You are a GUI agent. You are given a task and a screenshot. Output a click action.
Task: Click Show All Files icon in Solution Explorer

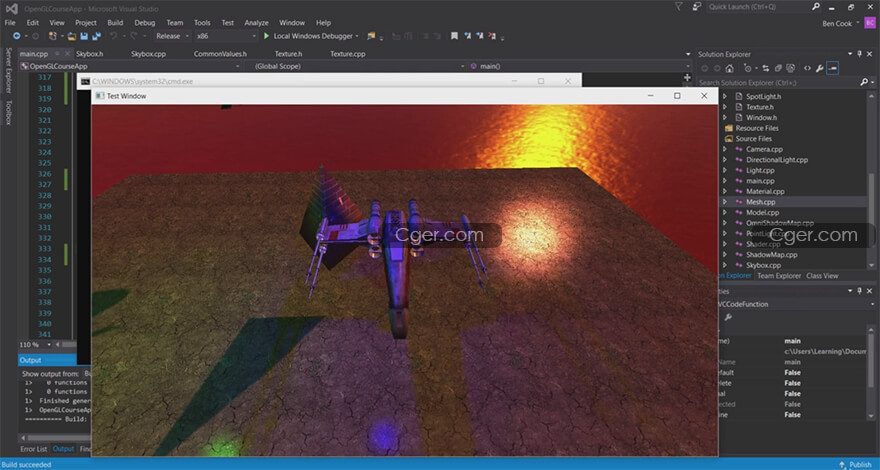pyautogui.click(x=790, y=69)
